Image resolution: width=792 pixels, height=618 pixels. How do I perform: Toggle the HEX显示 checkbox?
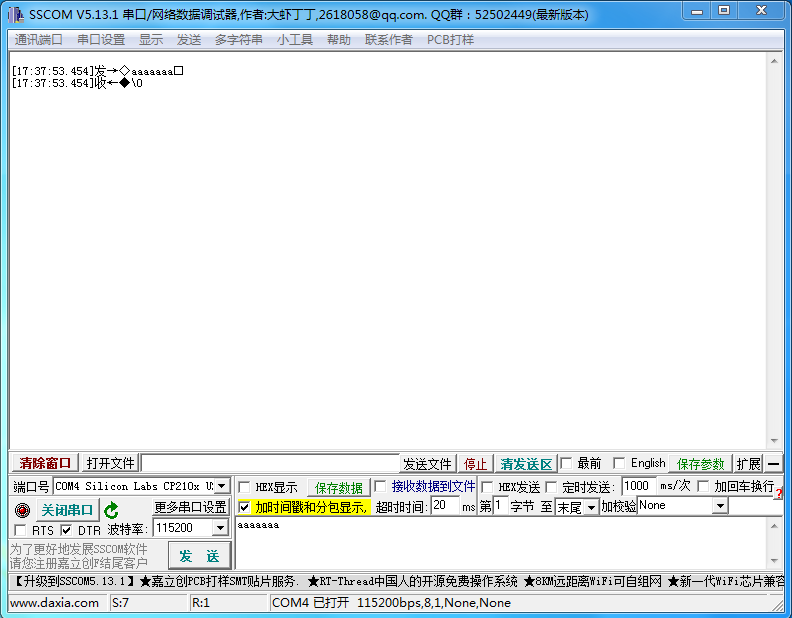[x=244, y=487]
